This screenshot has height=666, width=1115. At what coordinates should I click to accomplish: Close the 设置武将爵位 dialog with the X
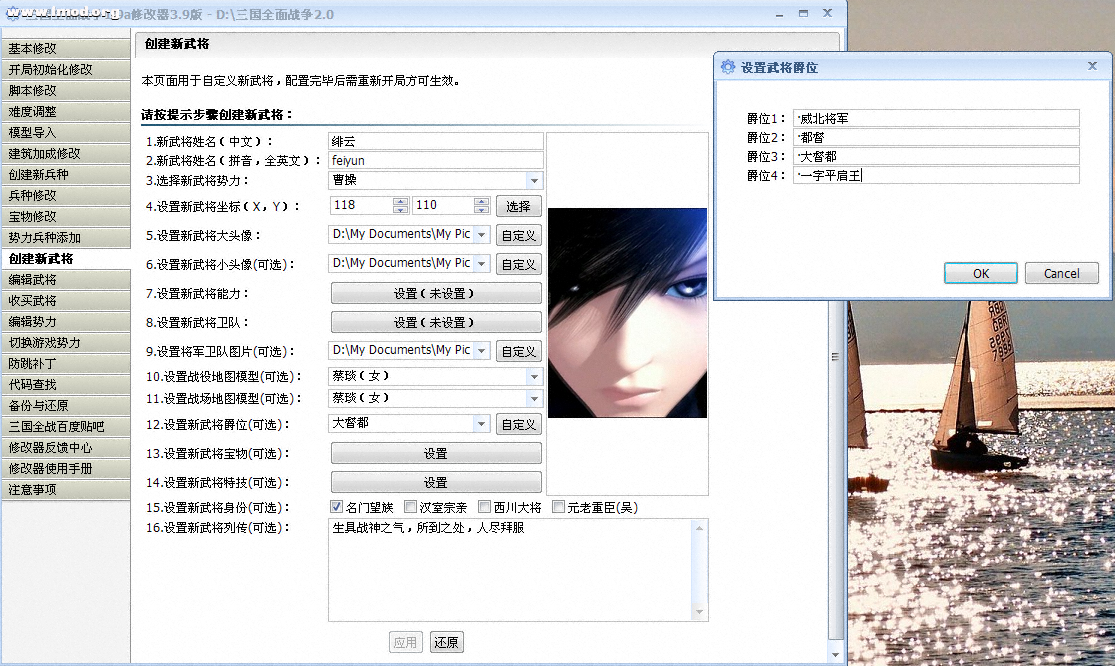tap(1092, 66)
